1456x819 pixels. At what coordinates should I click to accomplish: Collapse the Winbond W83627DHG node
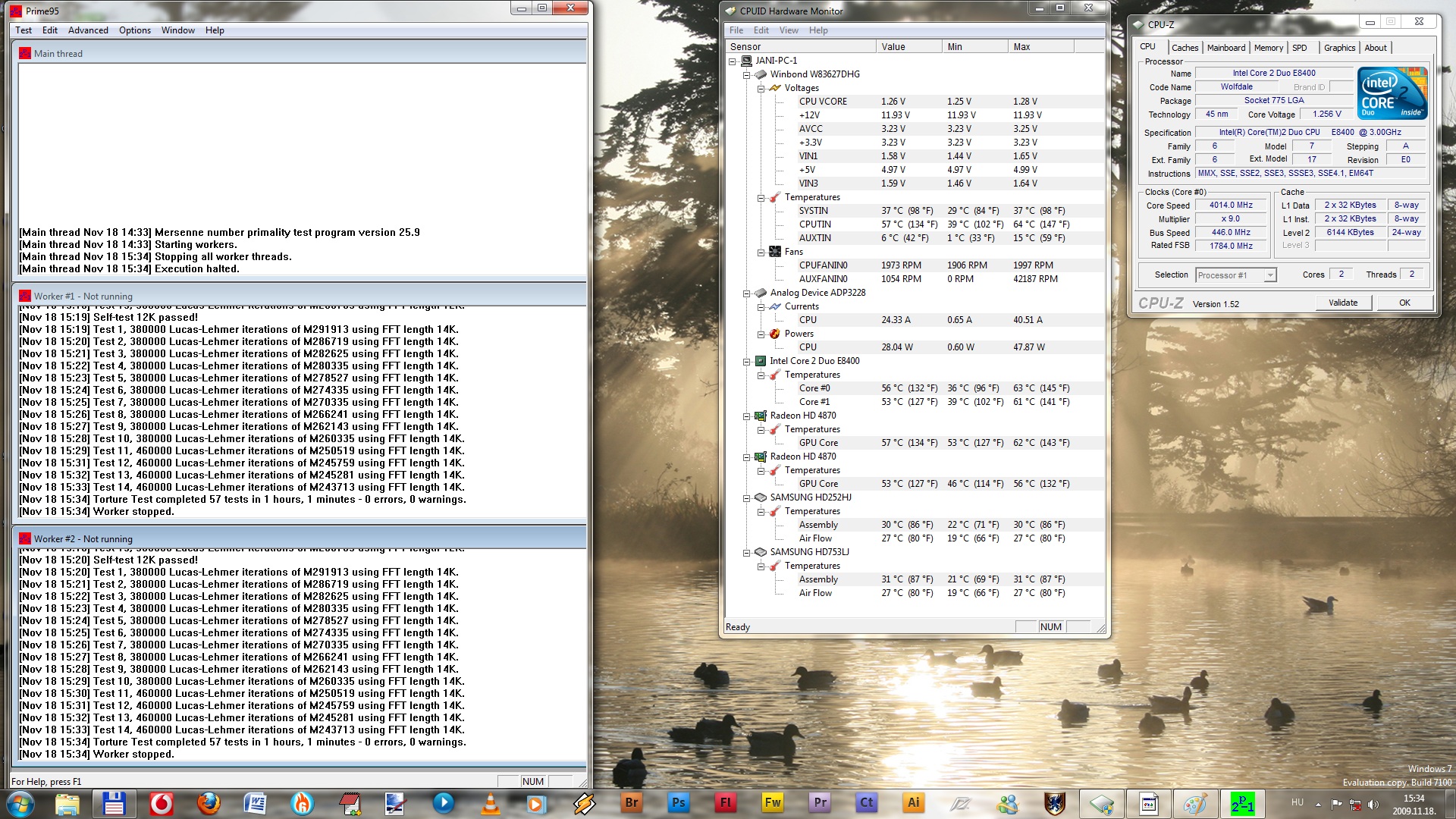click(746, 74)
